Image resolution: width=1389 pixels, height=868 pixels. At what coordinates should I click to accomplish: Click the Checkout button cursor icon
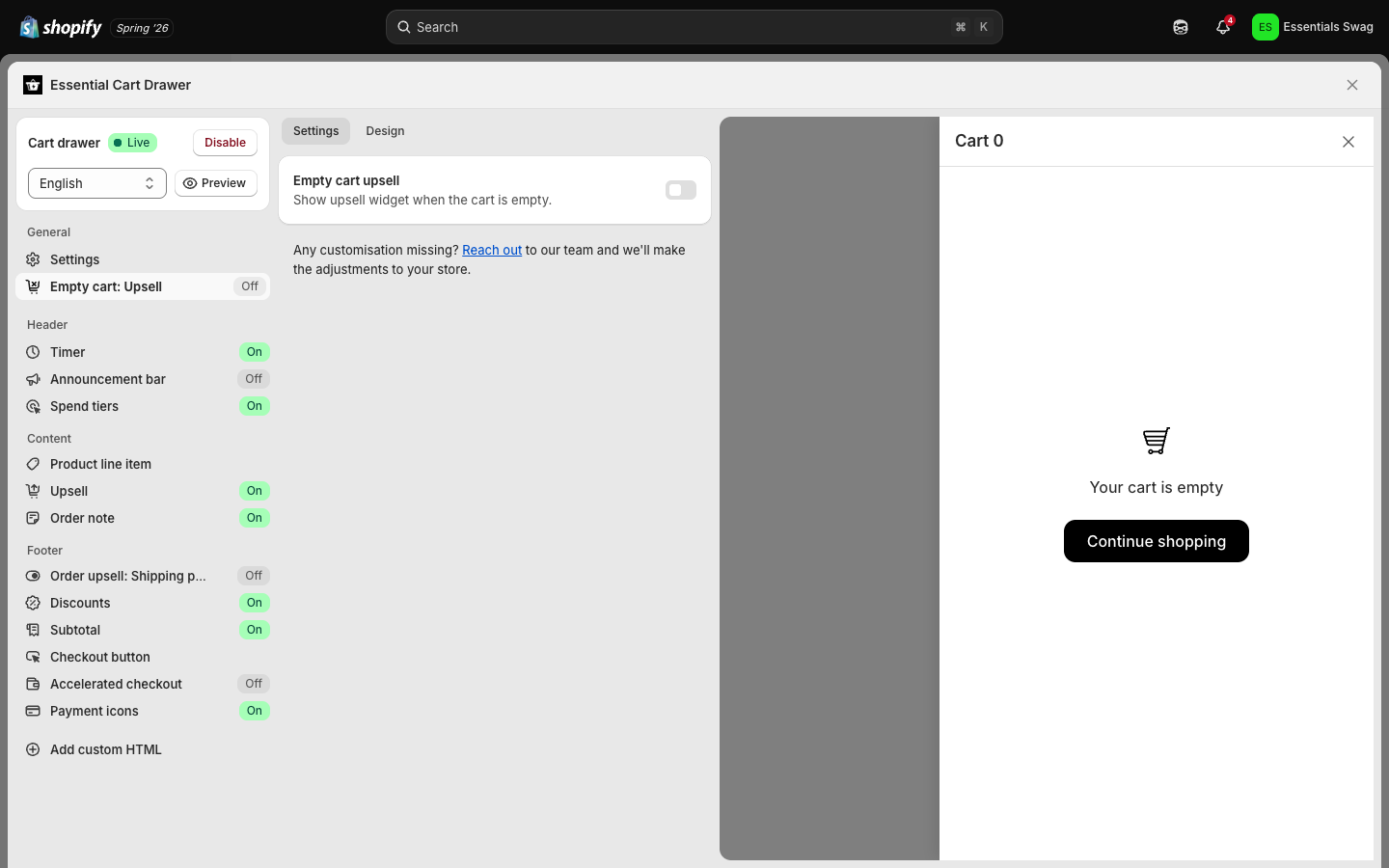(x=33, y=657)
